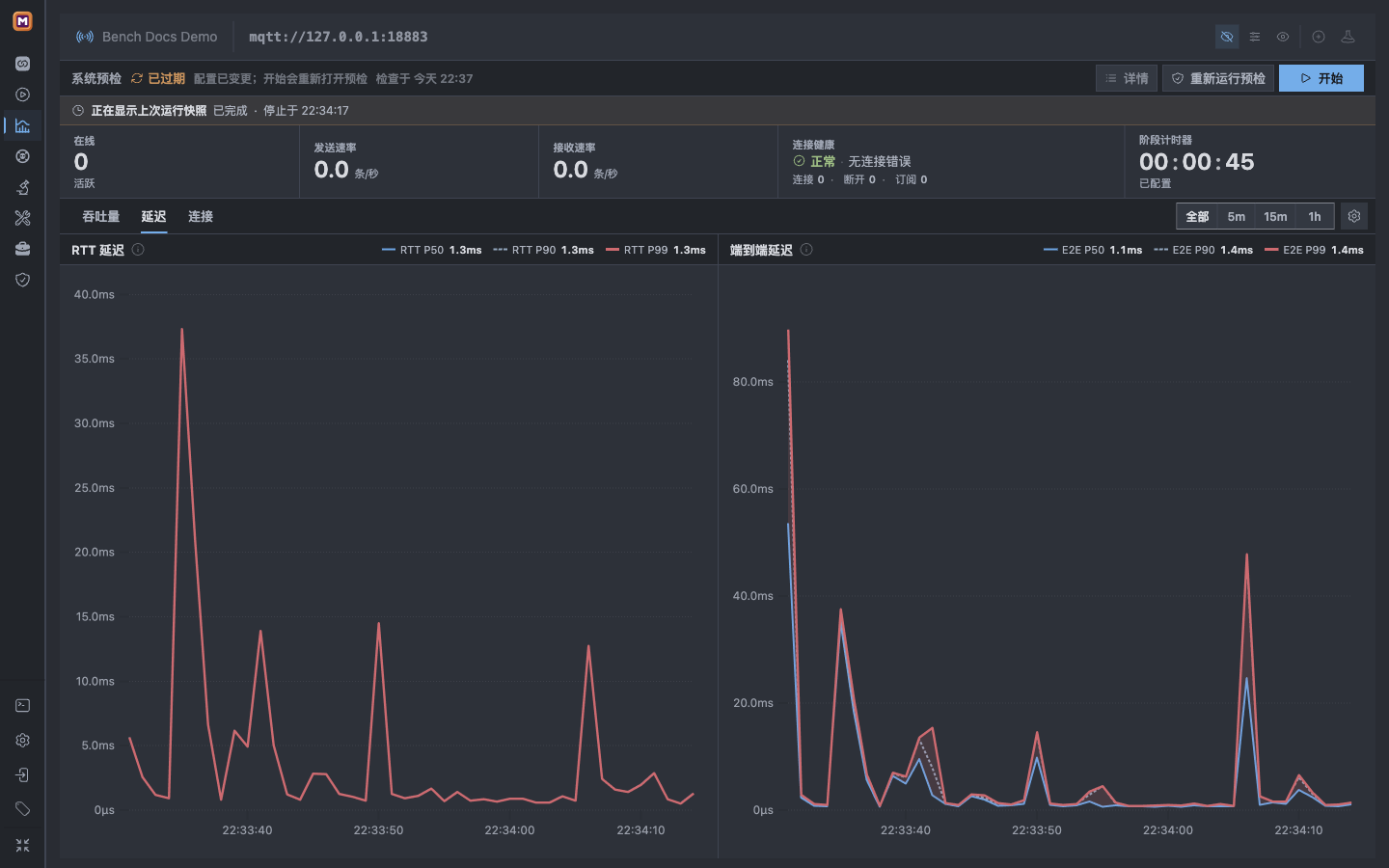Screen dimensions: 1389x868
Task: Toggle E2E P99 legend series
Action: pyautogui.click(x=1315, y=250)
